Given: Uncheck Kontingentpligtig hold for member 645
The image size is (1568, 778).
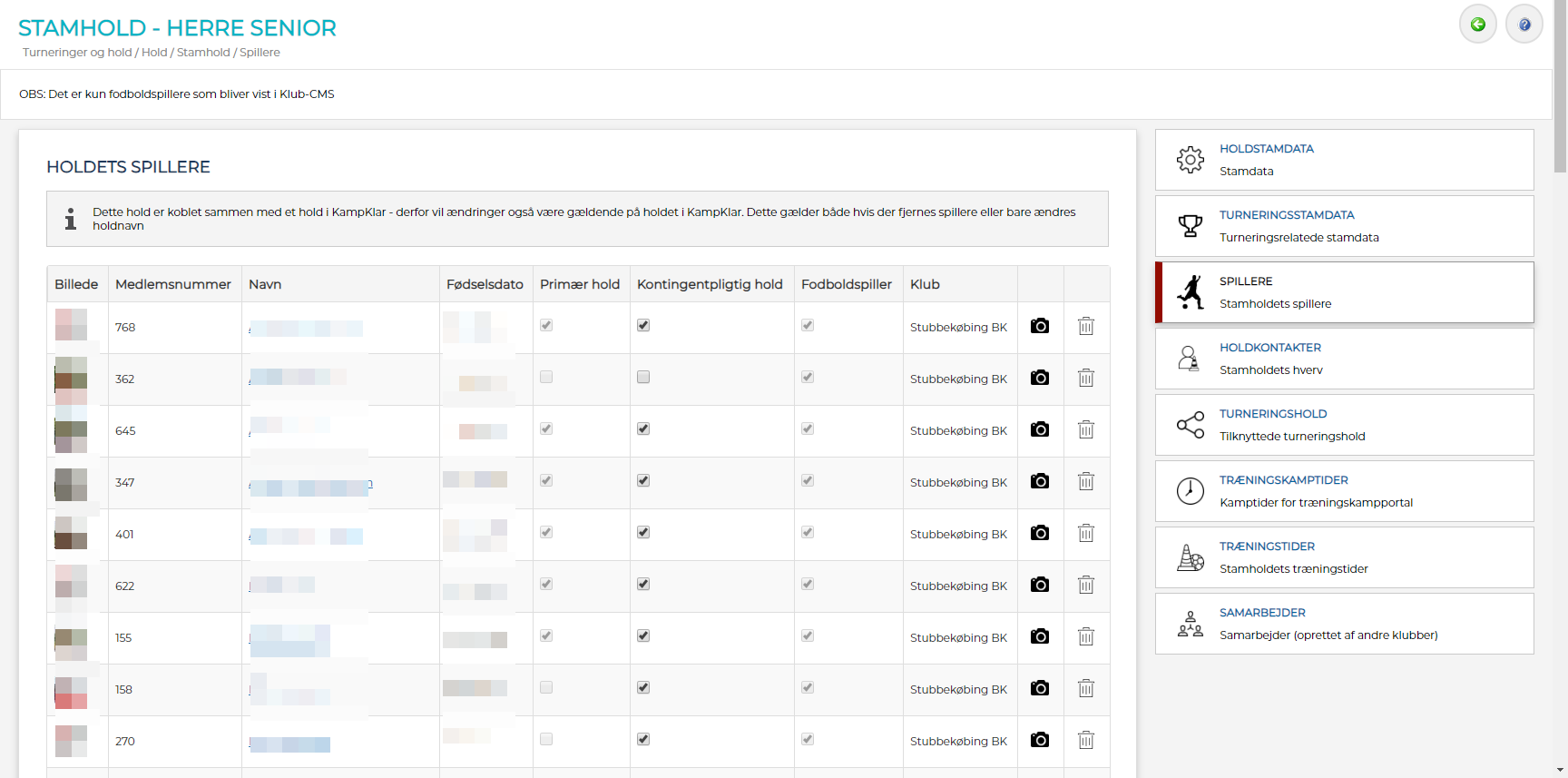Looking at the screenshot, I should pyautogui.click(x=643, y=428).
